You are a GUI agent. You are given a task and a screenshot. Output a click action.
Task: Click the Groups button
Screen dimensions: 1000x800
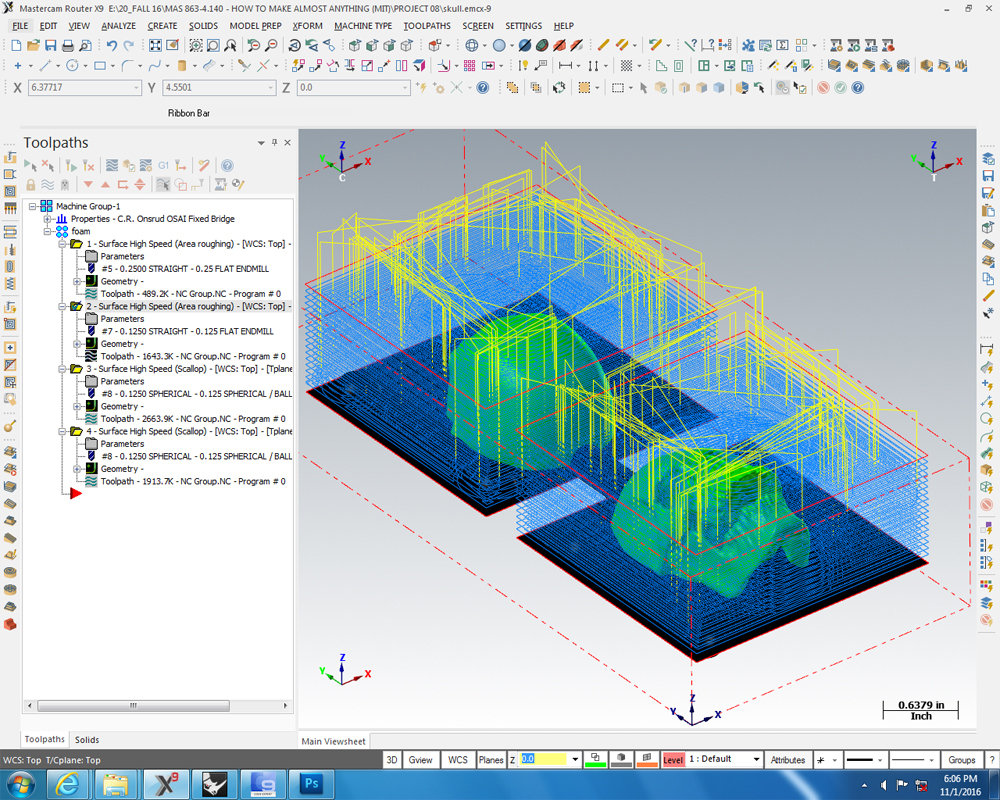click(x=962, y=760)
